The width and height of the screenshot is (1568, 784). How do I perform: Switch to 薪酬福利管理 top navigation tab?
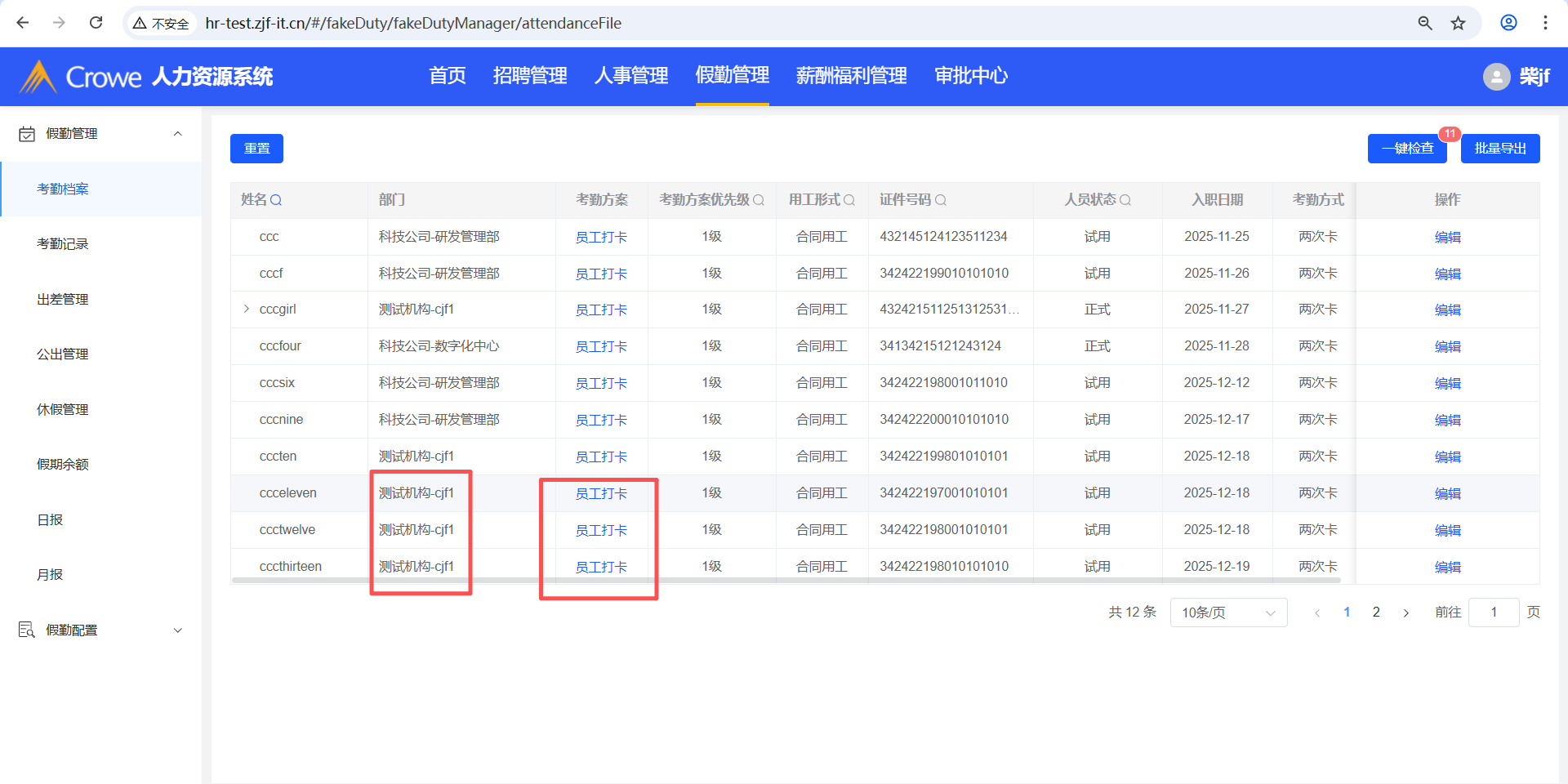pos(851,76)
